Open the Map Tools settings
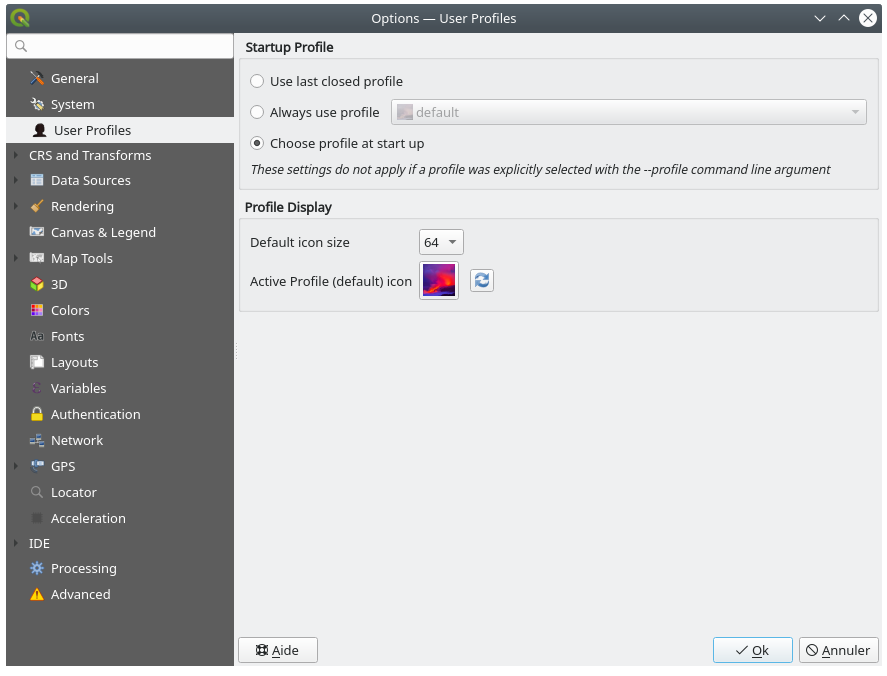Screen dimensions: 887x676 79,258
